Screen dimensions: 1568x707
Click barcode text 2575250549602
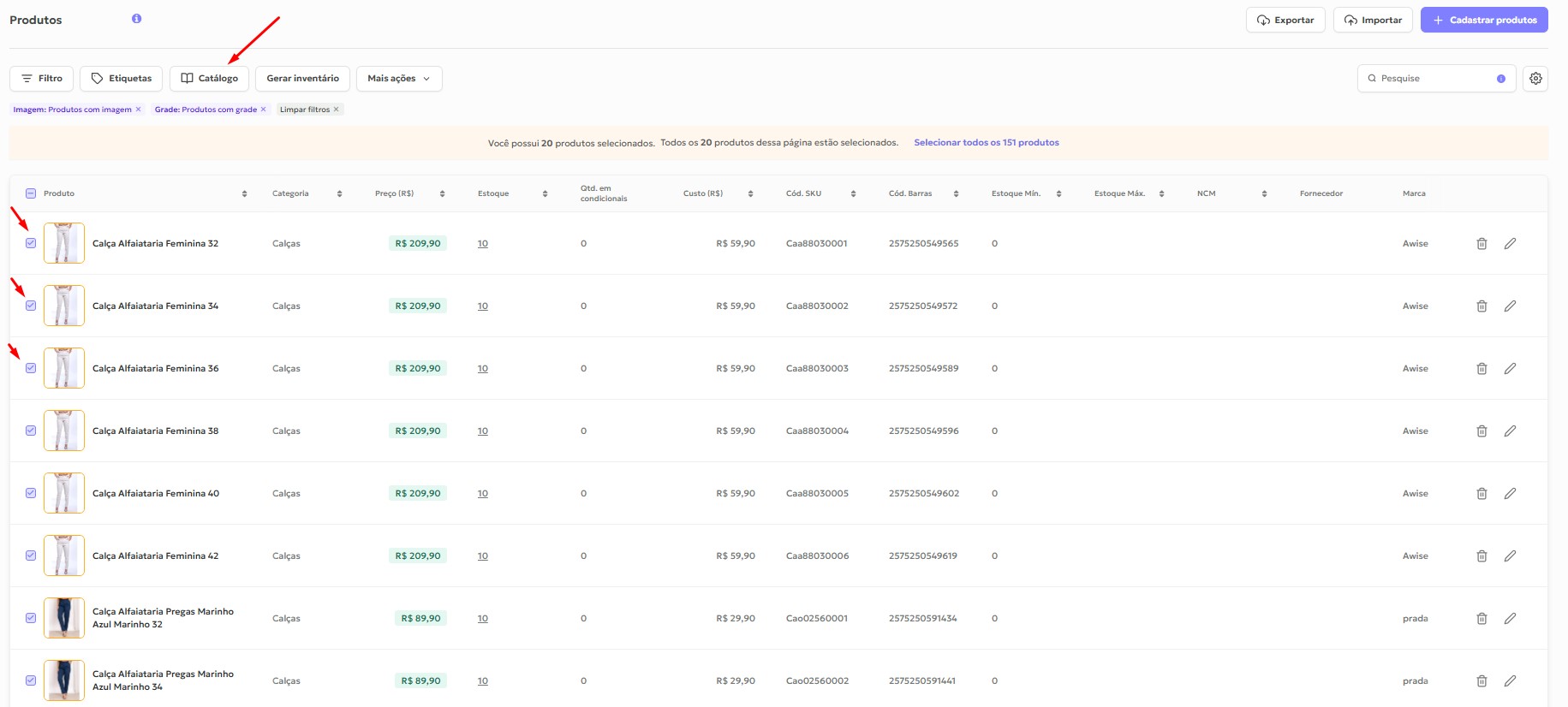coord(924,494)
